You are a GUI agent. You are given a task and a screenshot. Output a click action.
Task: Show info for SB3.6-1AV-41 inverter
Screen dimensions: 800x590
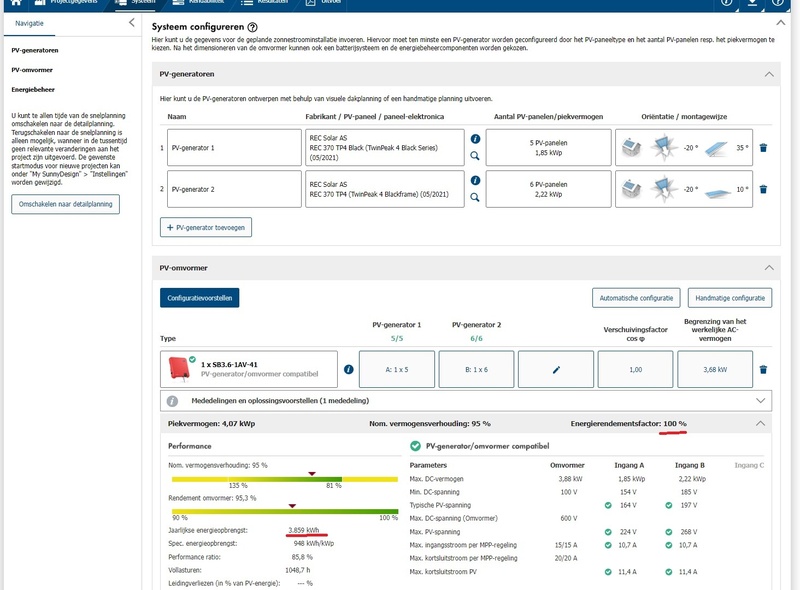point(348,370)
